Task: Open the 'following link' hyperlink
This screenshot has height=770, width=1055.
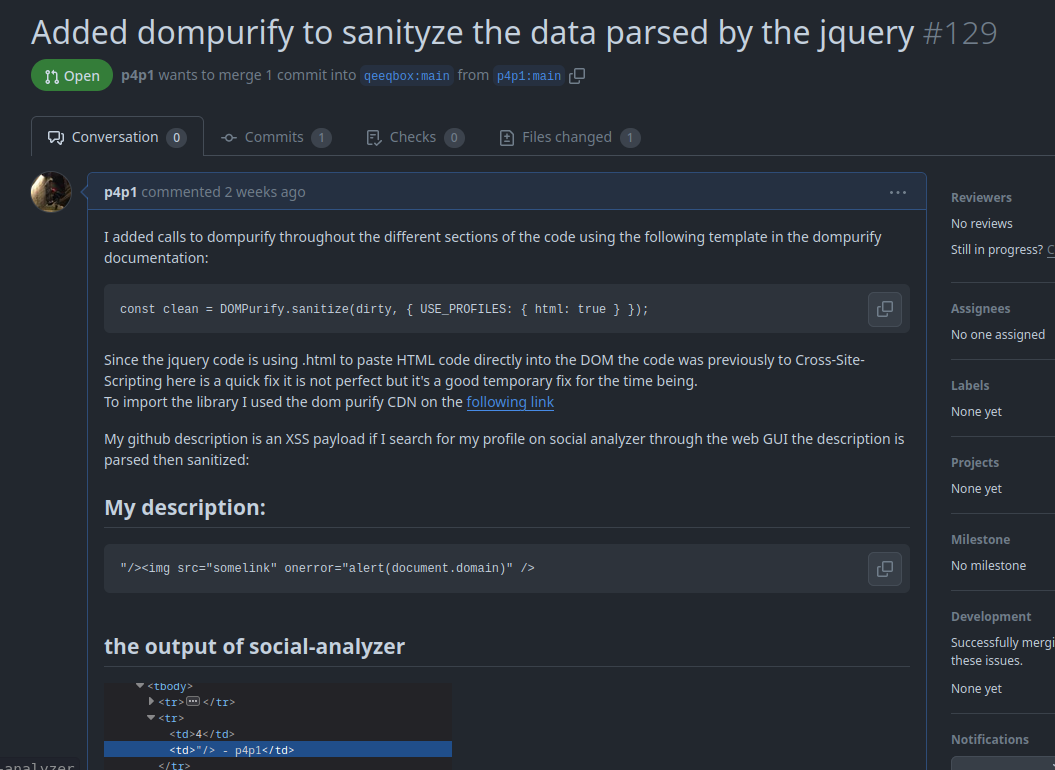Action: coord(510,402)
